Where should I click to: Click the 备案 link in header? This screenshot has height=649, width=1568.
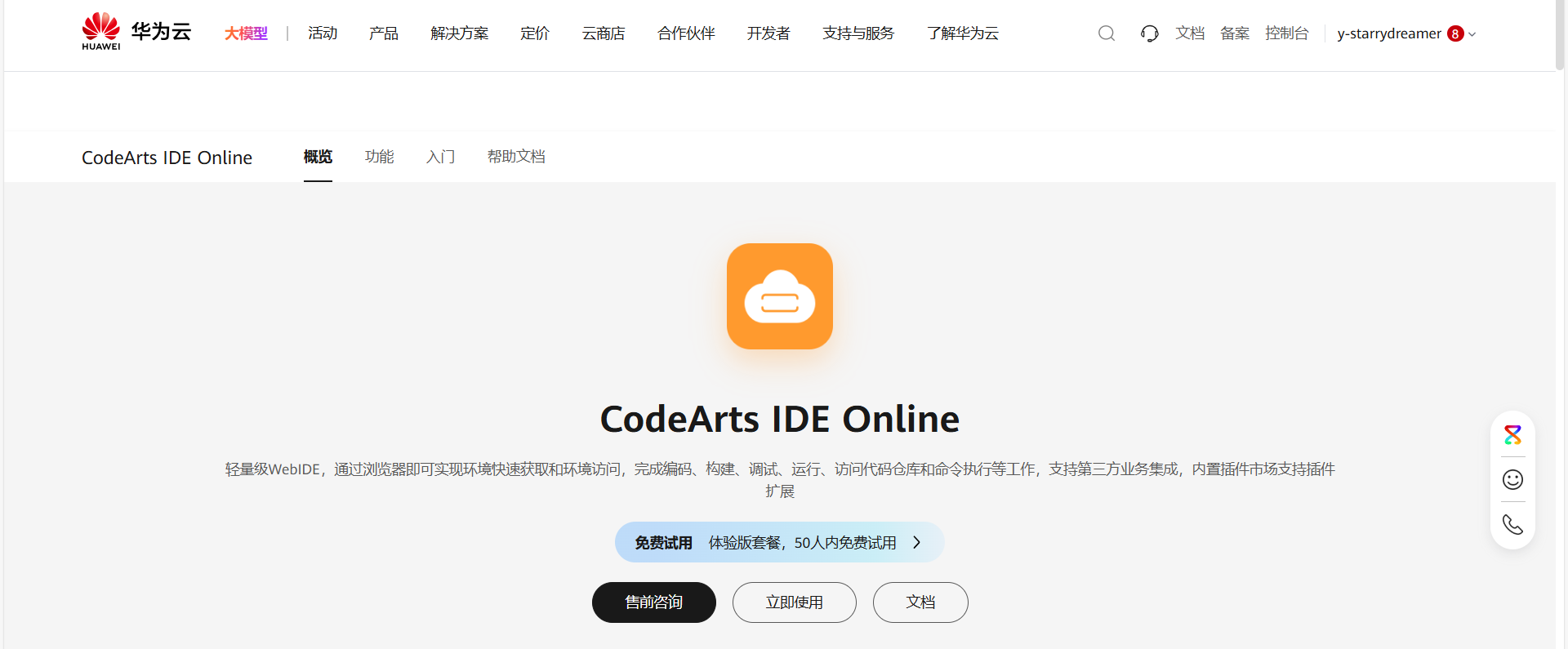[1235, 33]
